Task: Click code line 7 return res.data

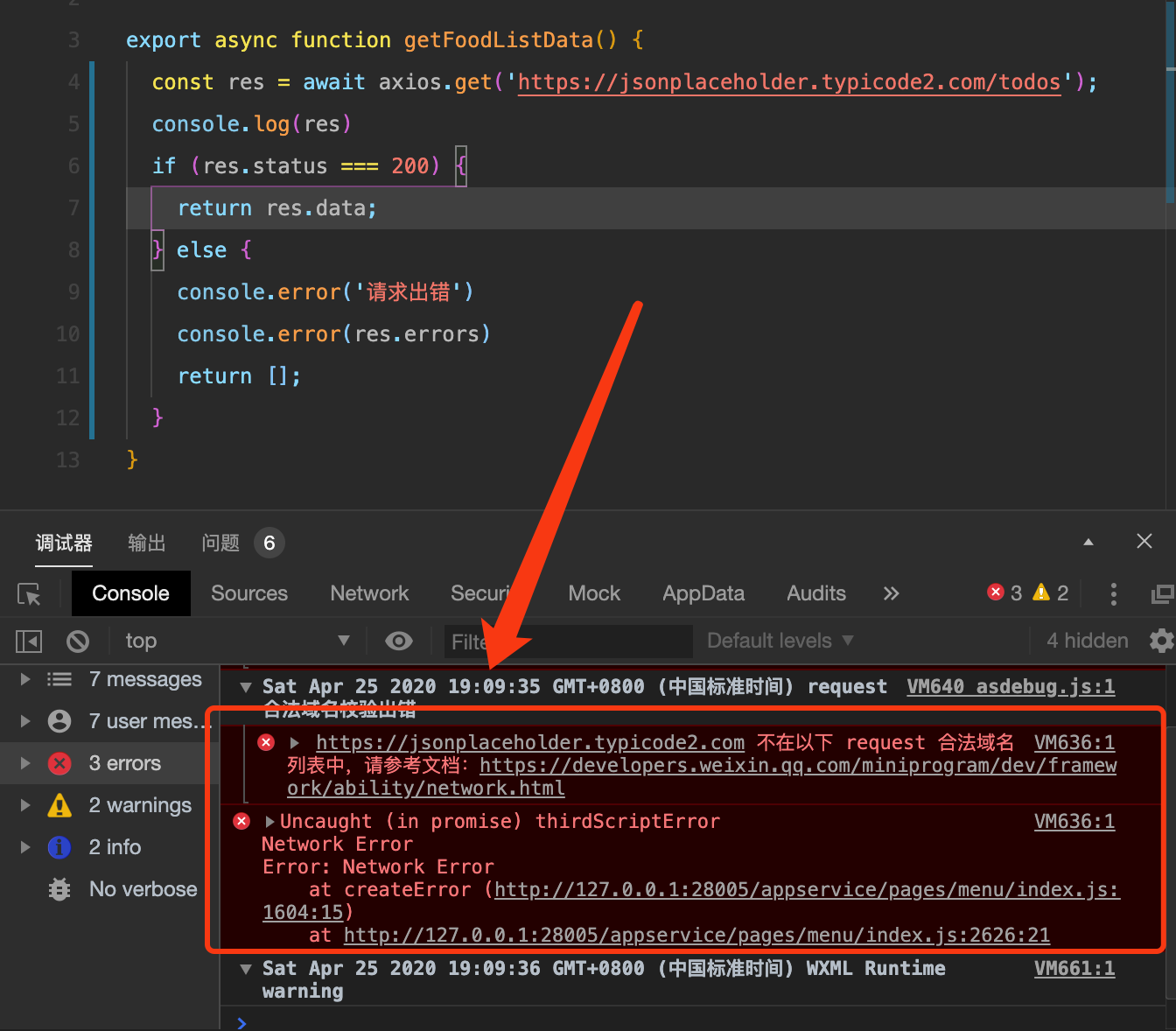Action: point(276,208)
